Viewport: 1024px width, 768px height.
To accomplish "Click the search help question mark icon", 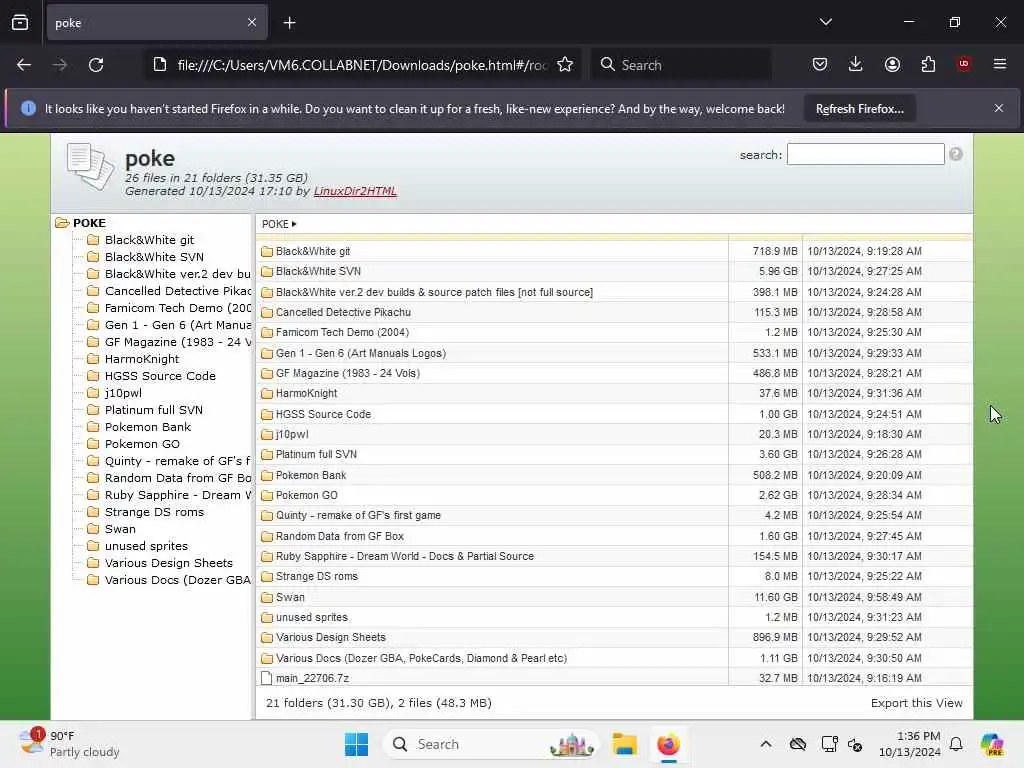I will point(955,154).
